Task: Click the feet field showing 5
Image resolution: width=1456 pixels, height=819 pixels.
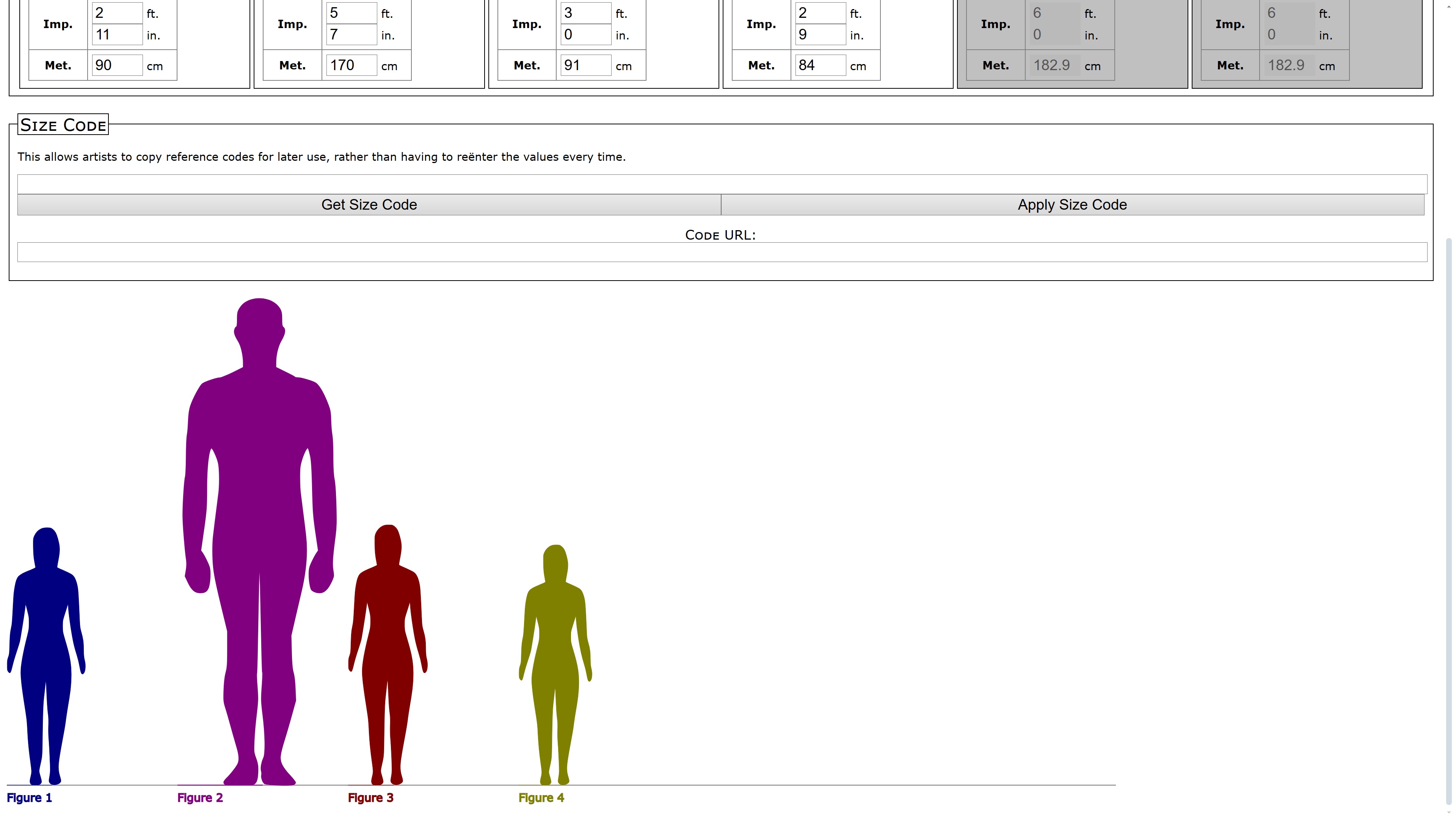Action: [351, 13]
